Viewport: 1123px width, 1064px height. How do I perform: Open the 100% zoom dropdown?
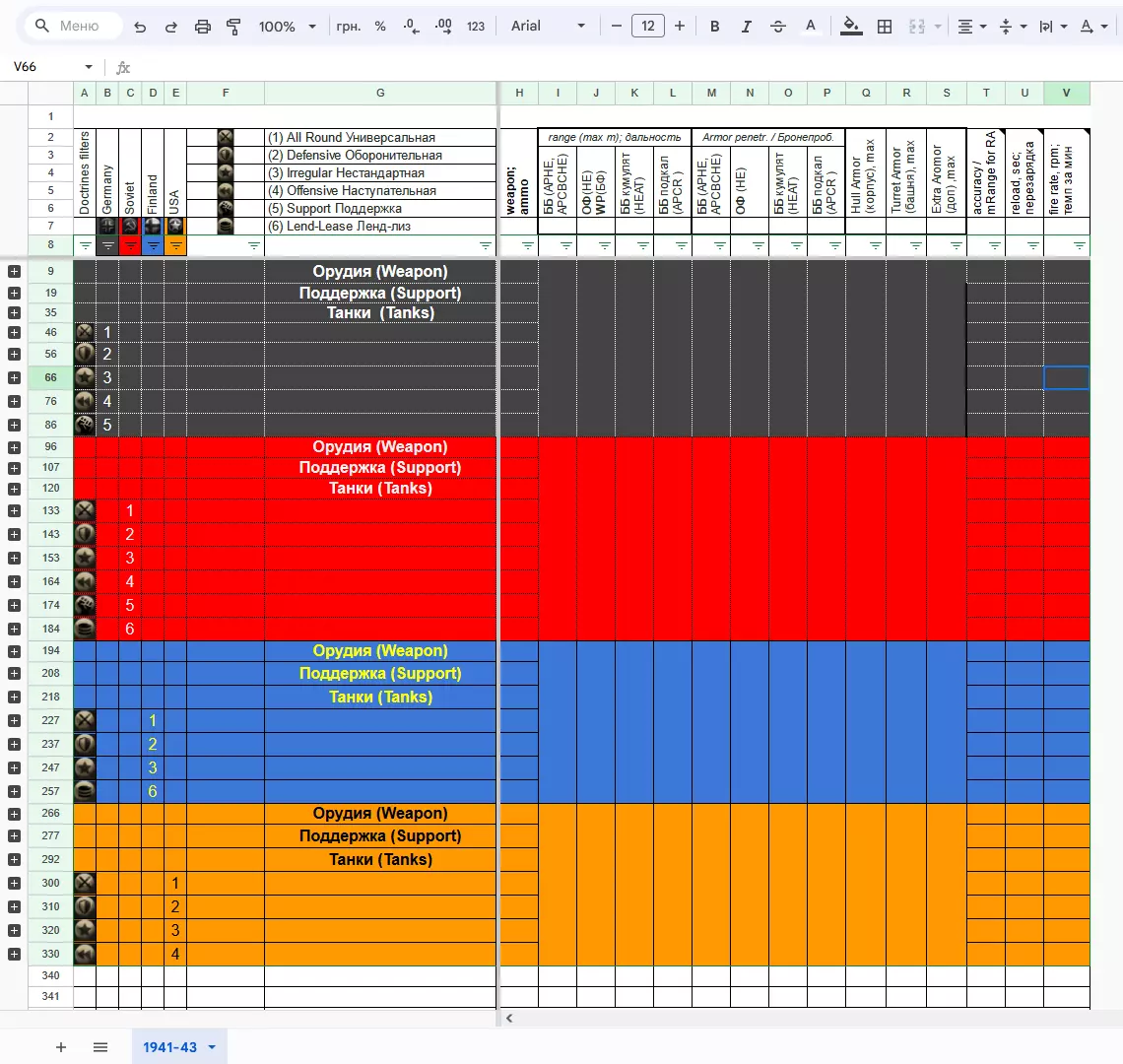tap(288, 27)
